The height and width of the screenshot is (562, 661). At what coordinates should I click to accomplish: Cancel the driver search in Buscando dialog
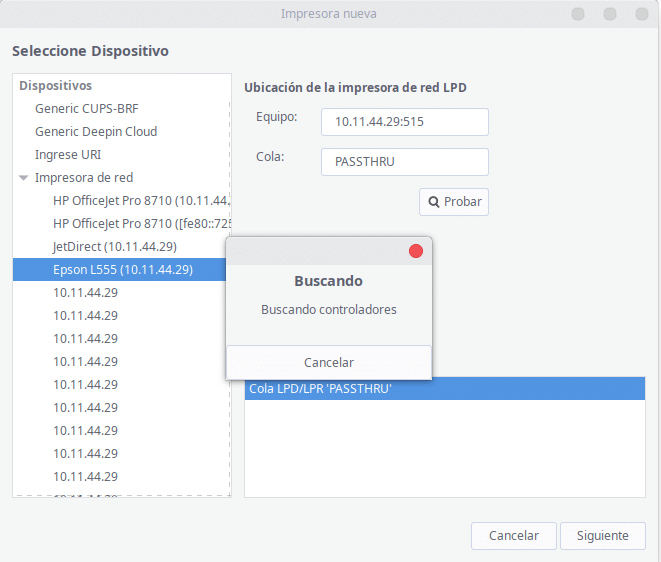[x=328, y=362]
